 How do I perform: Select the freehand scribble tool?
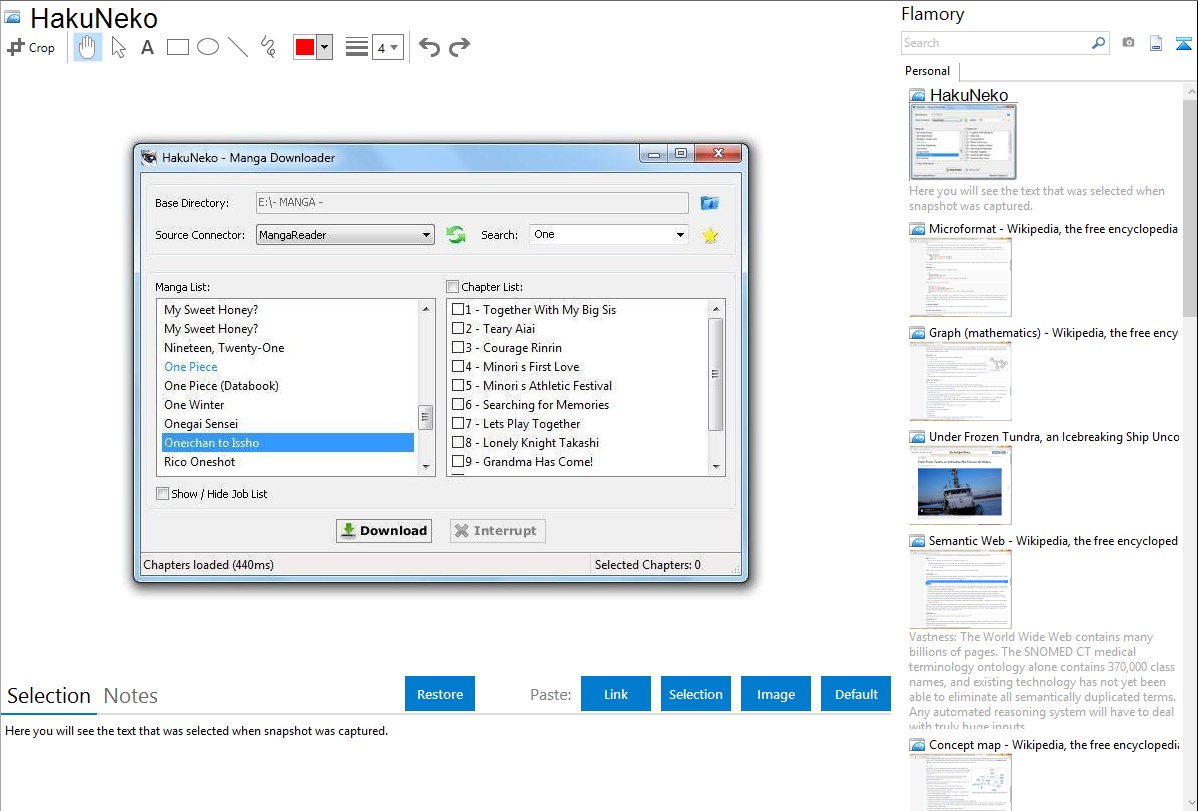[x=268, y=47]
